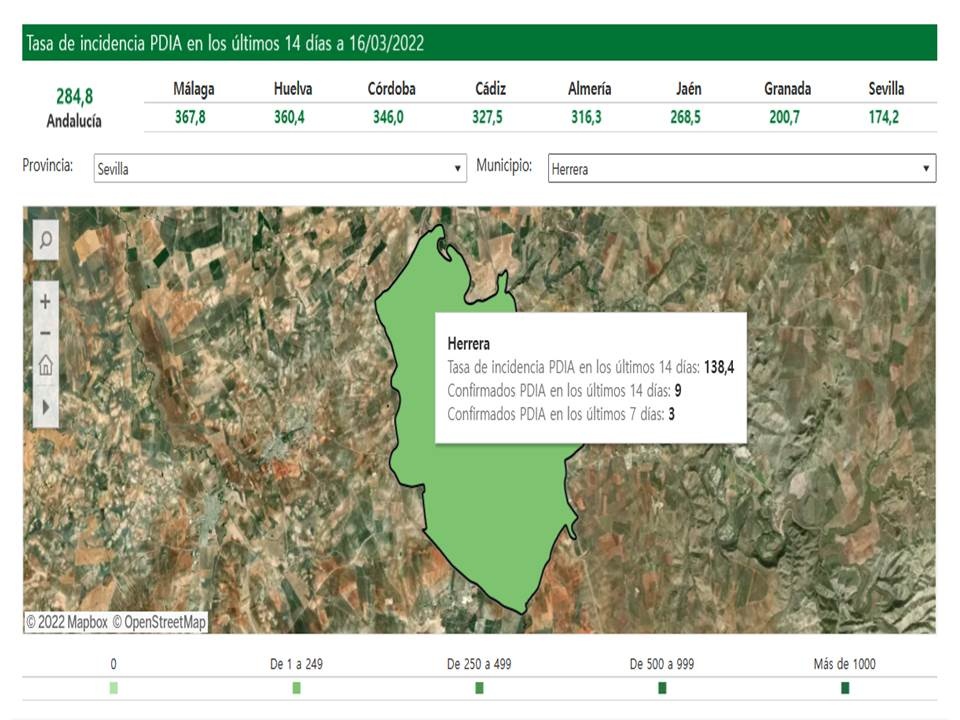The height and width of the screenshot is (720, 960).
Task: Select the Córdoba column header
Action: coord(393,89)
